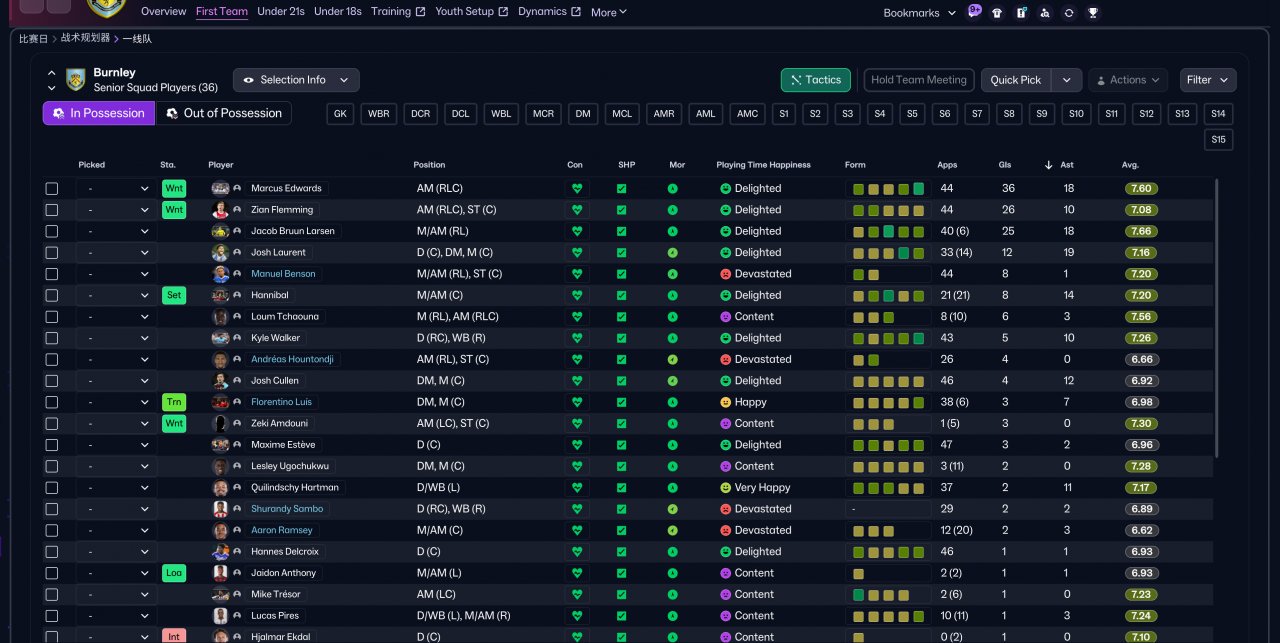Tick the selection checkbox for Mike Trésor
This screenshot has width=1280, height=643.
point(52,594)
